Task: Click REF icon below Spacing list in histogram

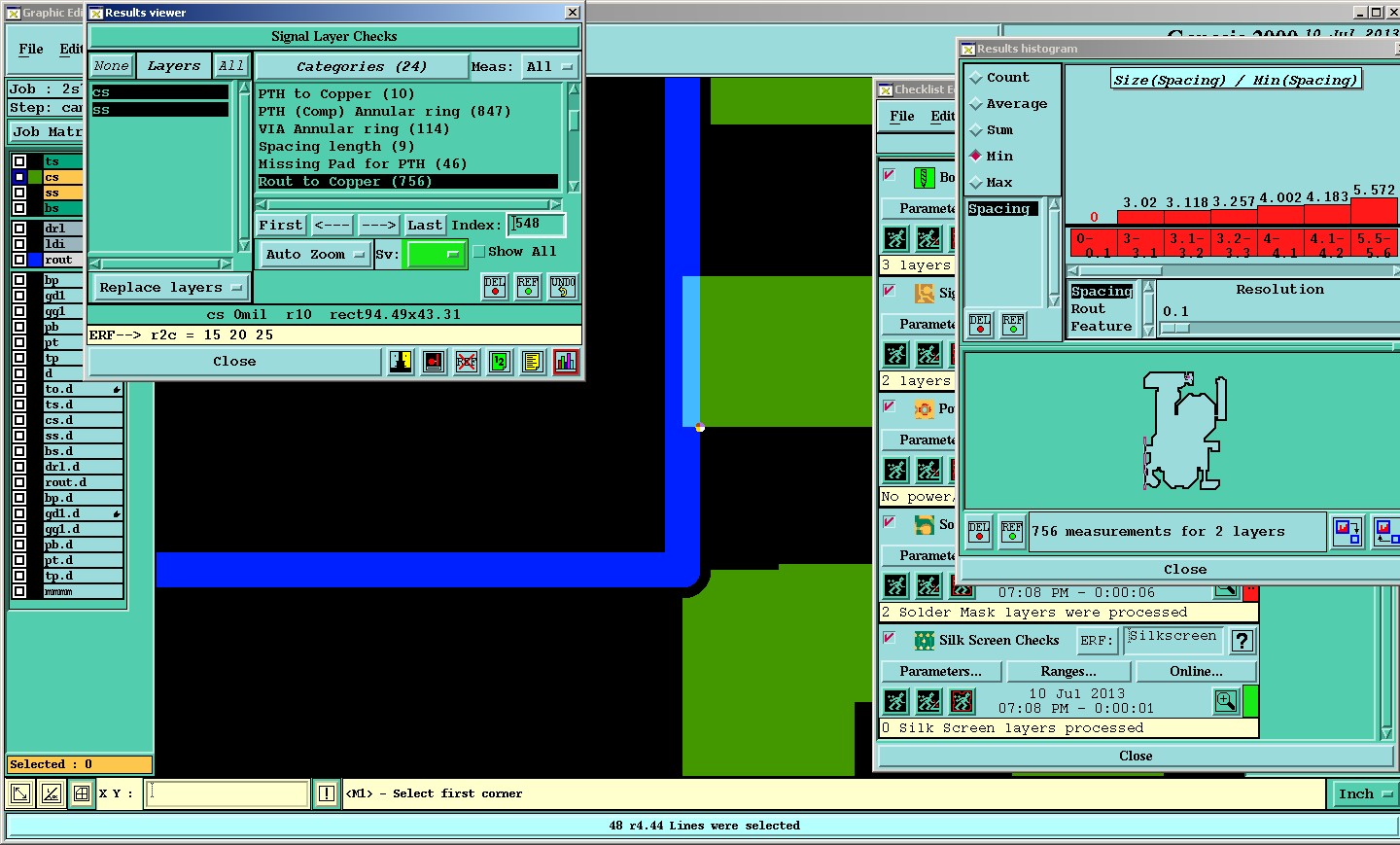Action: coord(1013,324)
